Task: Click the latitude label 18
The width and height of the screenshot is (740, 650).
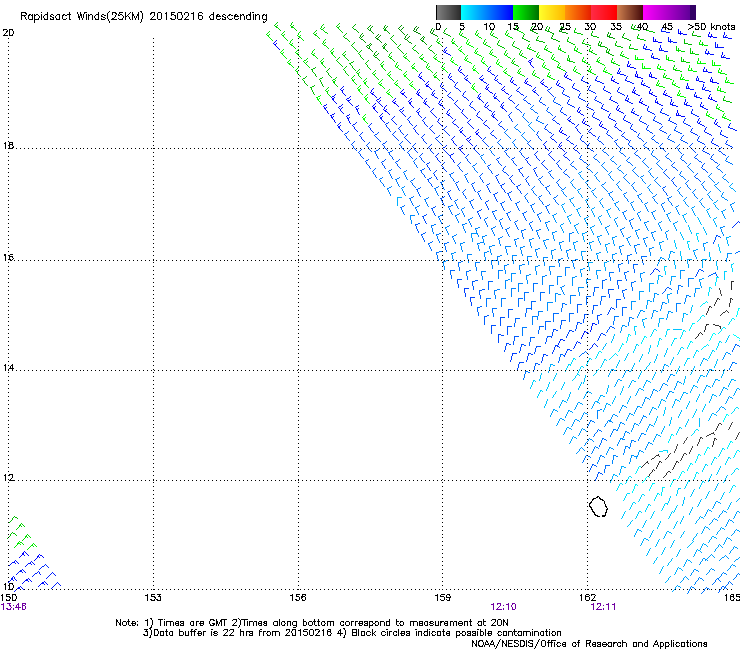Action: [x=8, y=145]
